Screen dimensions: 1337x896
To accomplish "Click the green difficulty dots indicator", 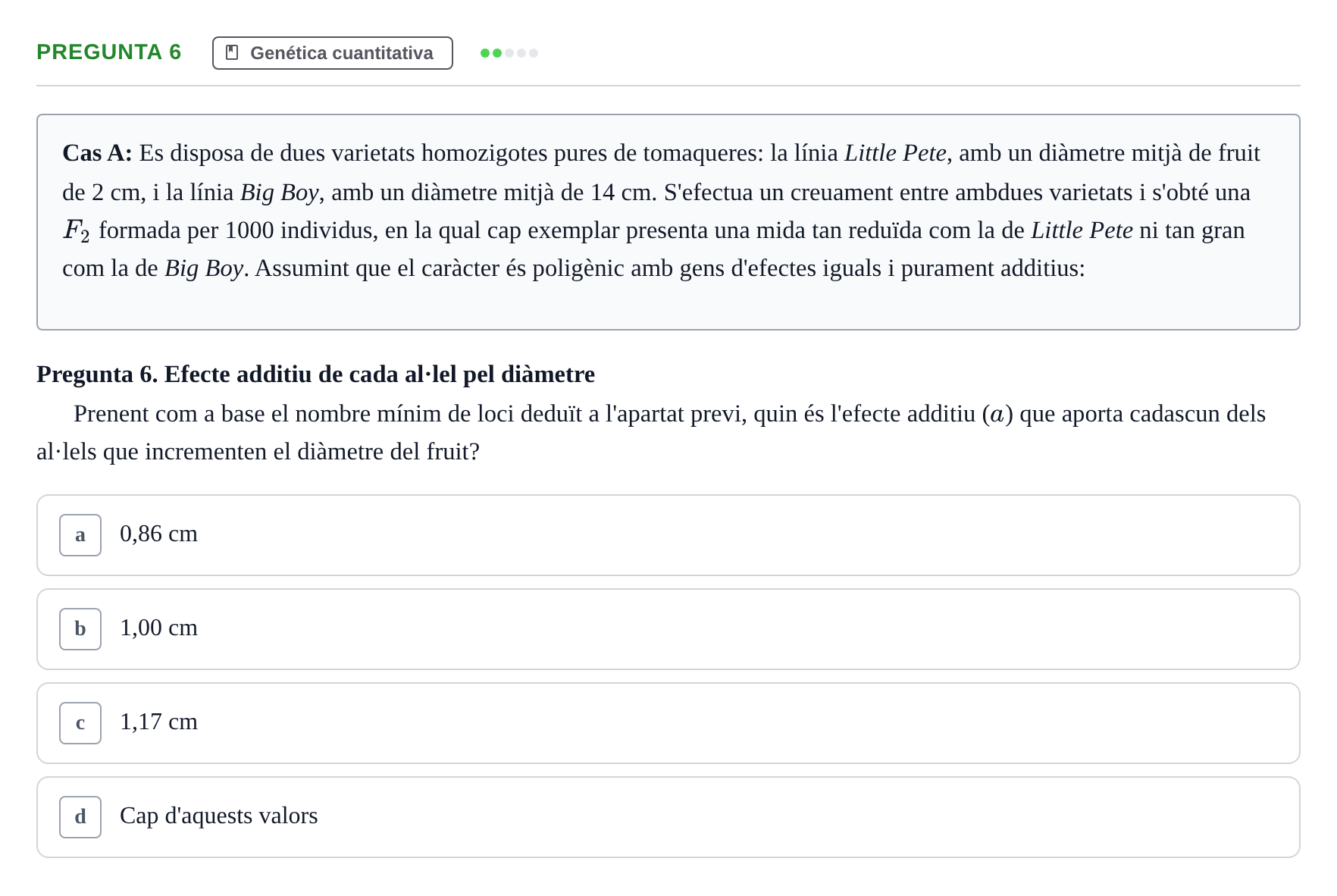I will [509, 53].
